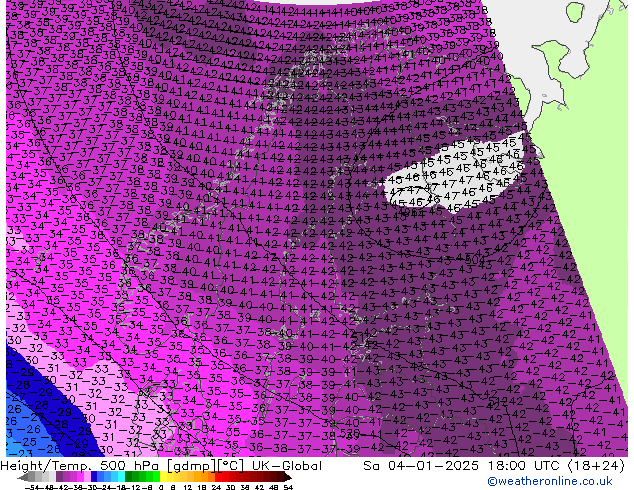Pick the dark green legend swatch

coord(129,477)
